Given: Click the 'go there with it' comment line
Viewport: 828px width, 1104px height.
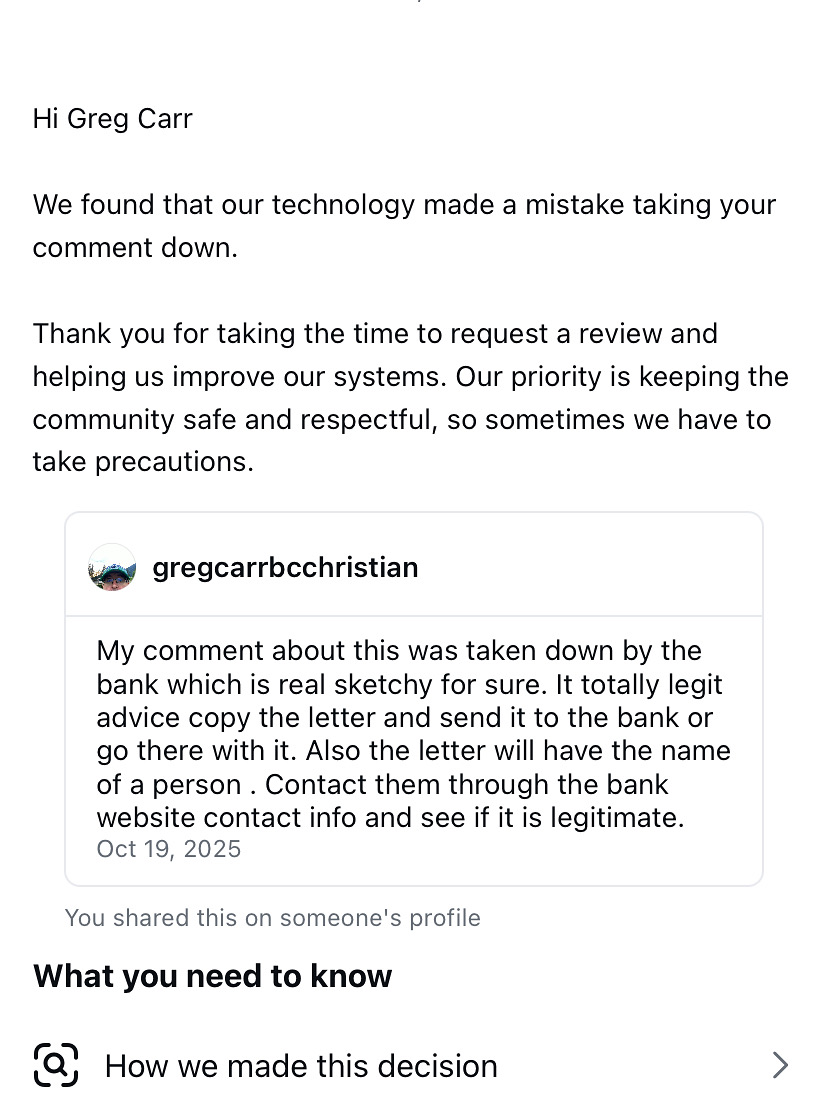Looking at the screenshot, I should tap(413, 750).
